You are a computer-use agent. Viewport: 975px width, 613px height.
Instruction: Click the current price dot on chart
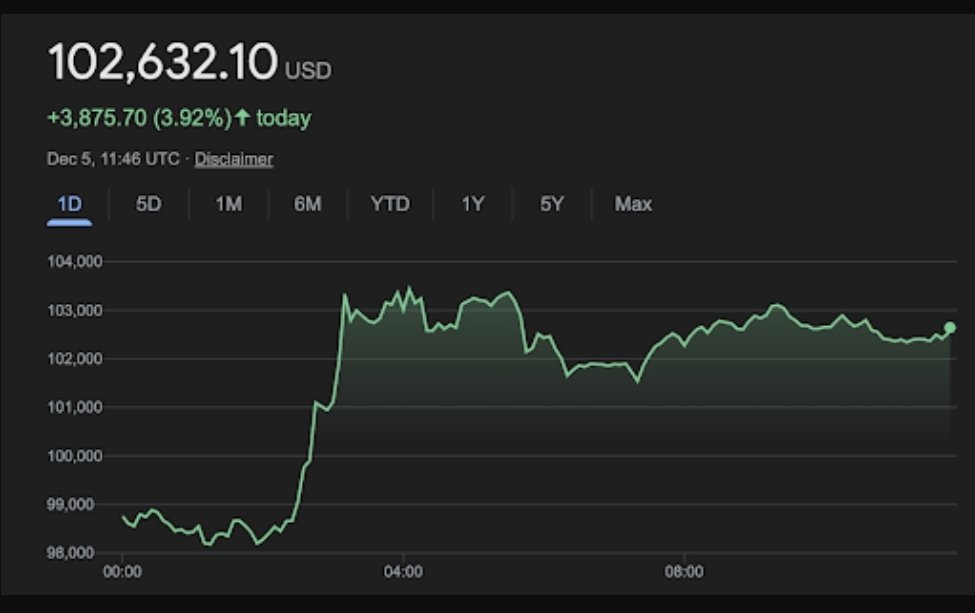pos(949,328)
